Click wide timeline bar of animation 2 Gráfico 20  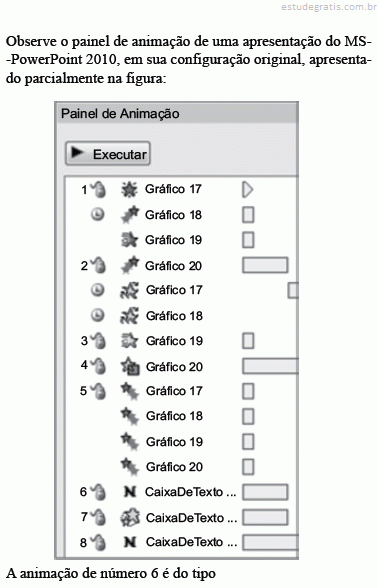pyautogui.click(x=265, y=265)
